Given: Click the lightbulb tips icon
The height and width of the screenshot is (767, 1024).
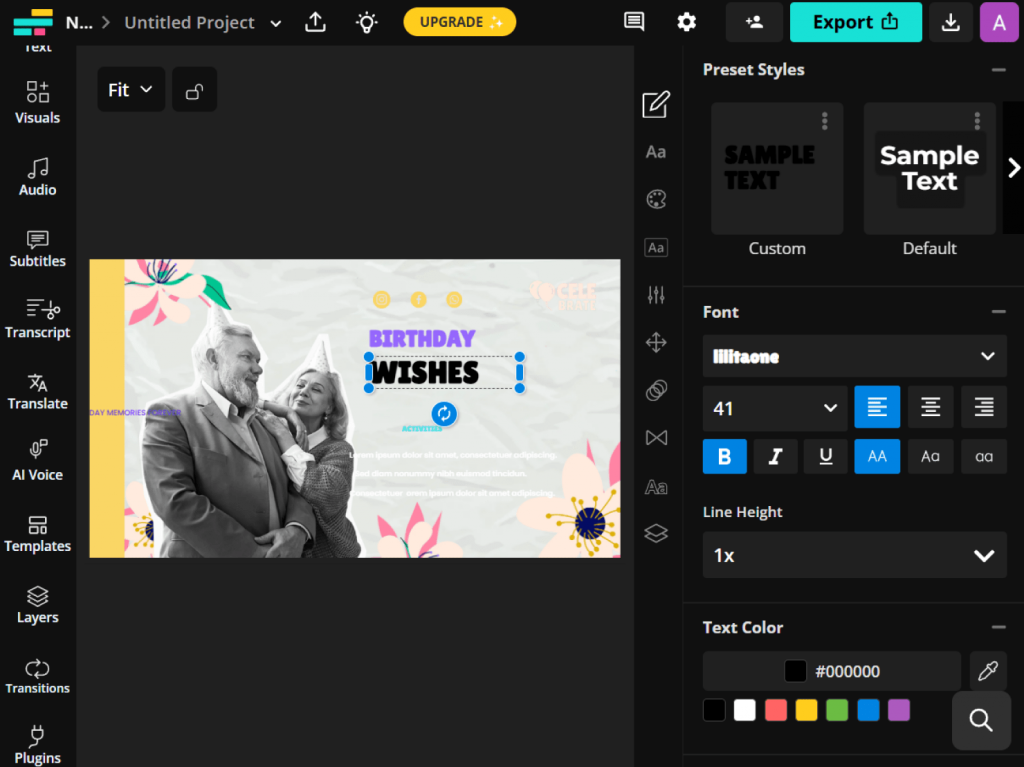Looking at the screenshot, I should point(367,22).
